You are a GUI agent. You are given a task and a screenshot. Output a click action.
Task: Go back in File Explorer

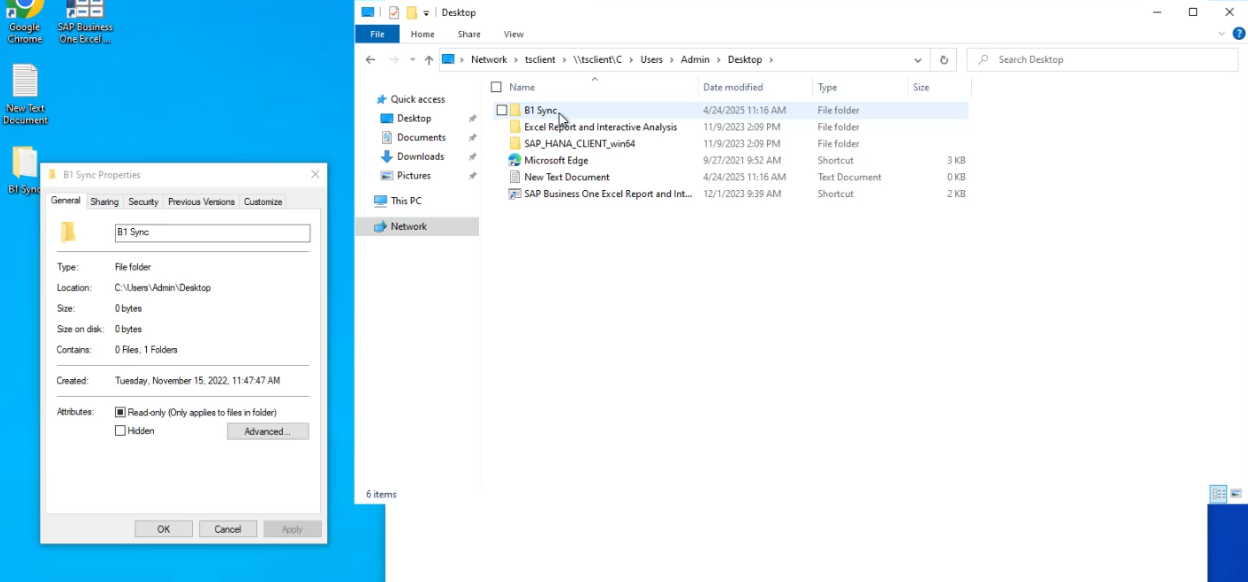click(370, 60)
